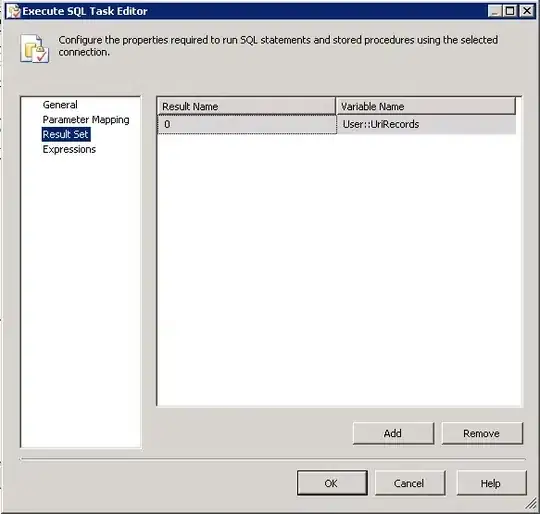Screen dimensions: 540x514
Task: Minimize the Execute SQL Task Editor window
Action: click(495, 11)
